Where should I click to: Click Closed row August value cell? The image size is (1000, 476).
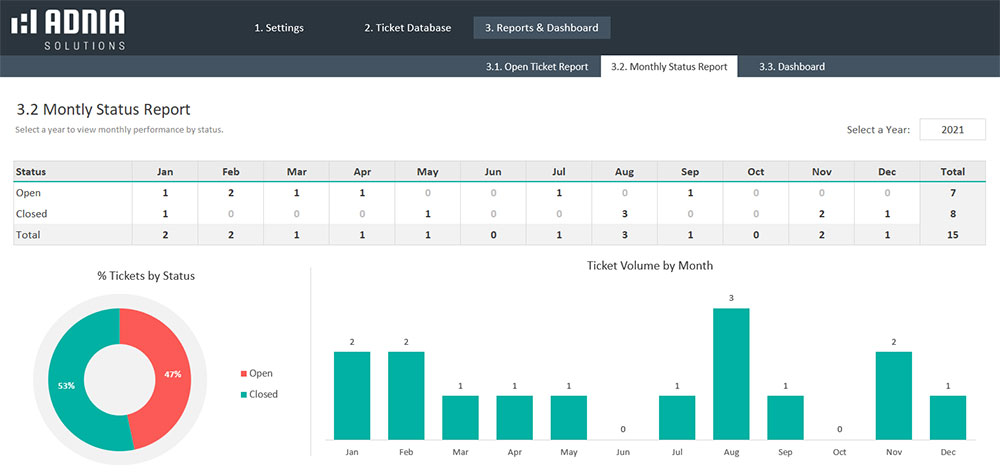[x=624, y=214]
